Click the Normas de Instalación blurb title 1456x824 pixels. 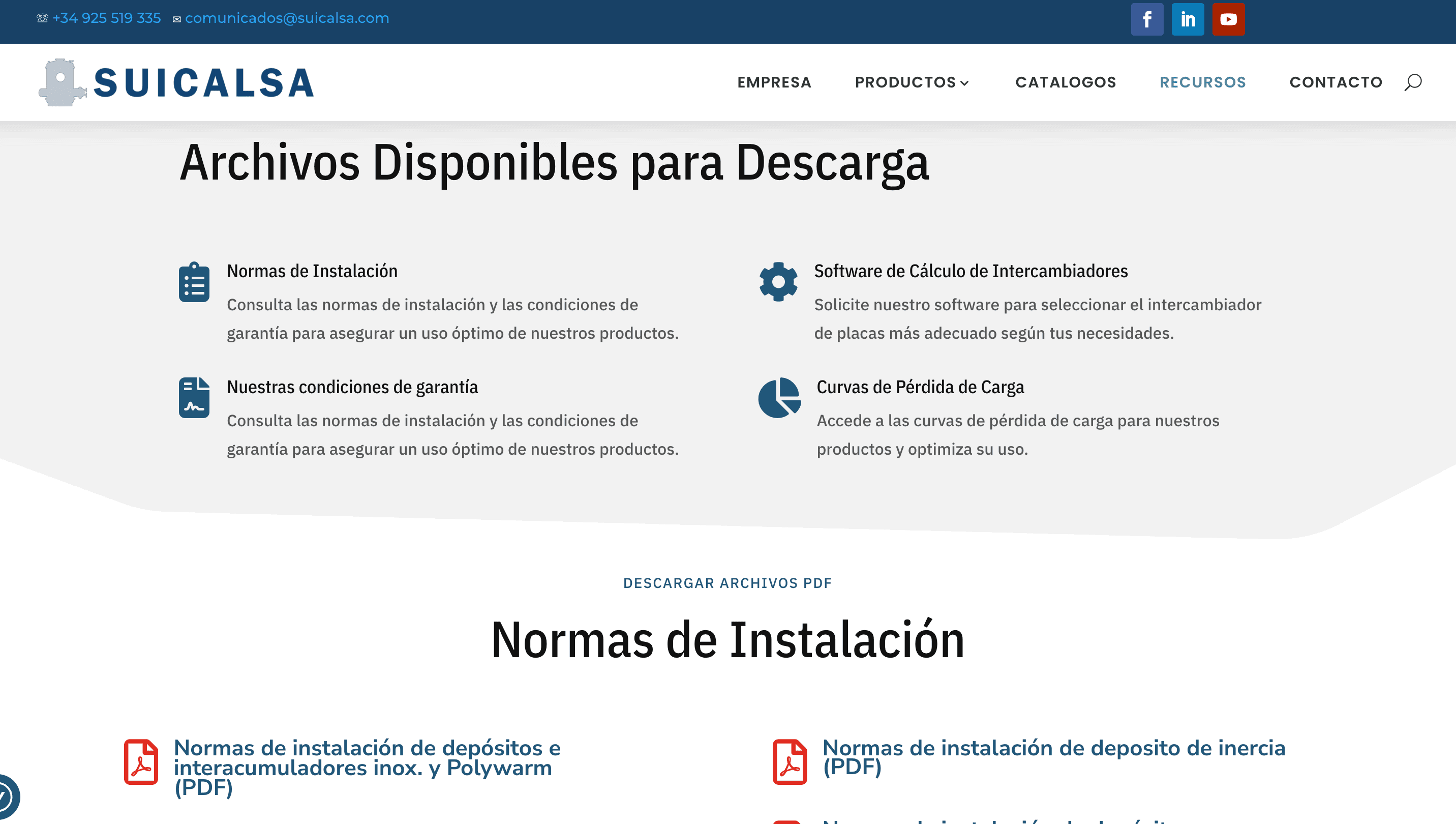[x=312, y=271]
